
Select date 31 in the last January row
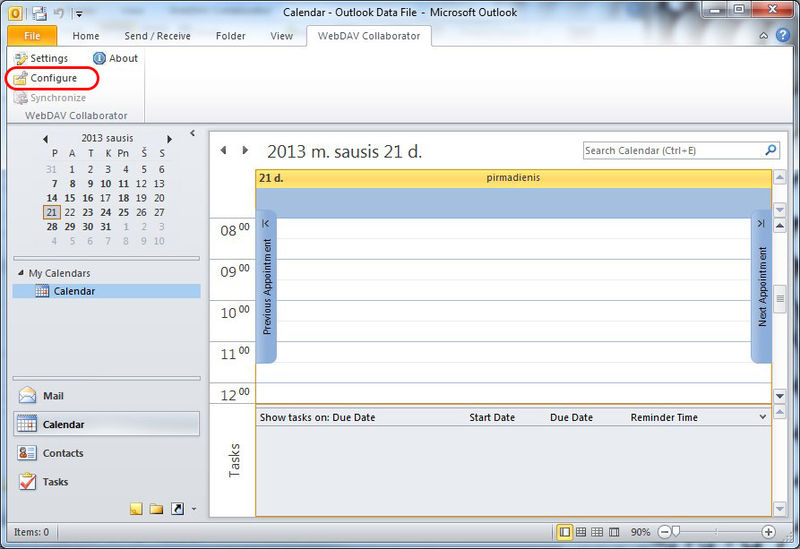[x=106, y=227]
